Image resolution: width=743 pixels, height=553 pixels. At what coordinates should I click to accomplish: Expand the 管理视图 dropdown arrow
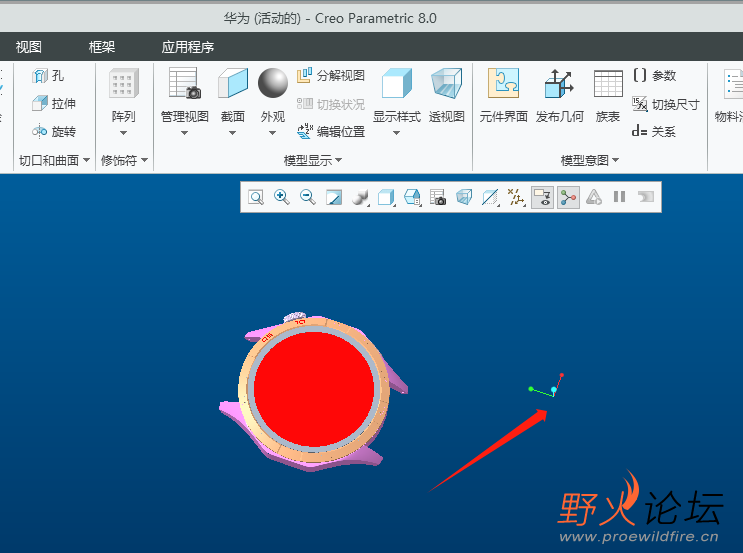(185, 133)
